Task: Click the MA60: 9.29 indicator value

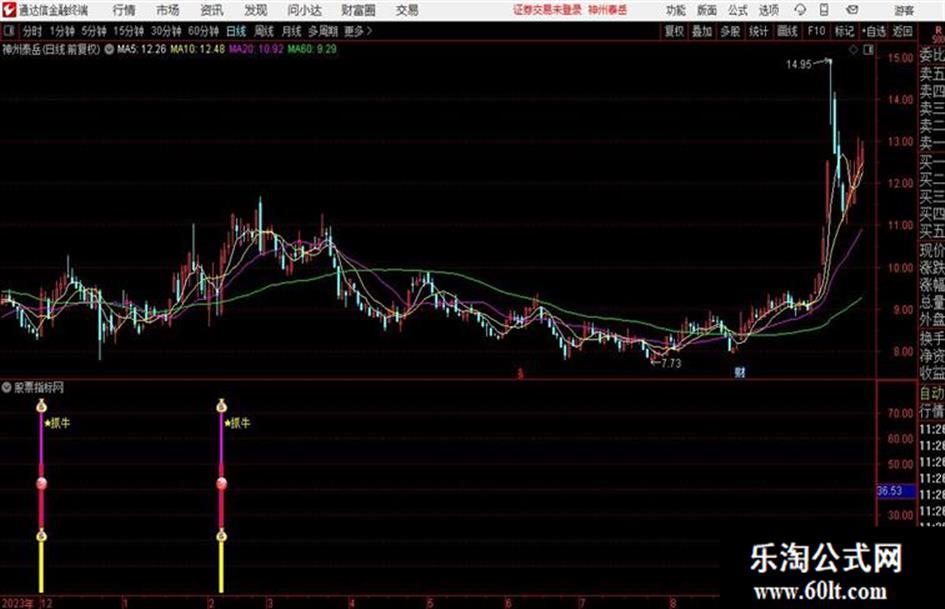Action: pos(312,49)
